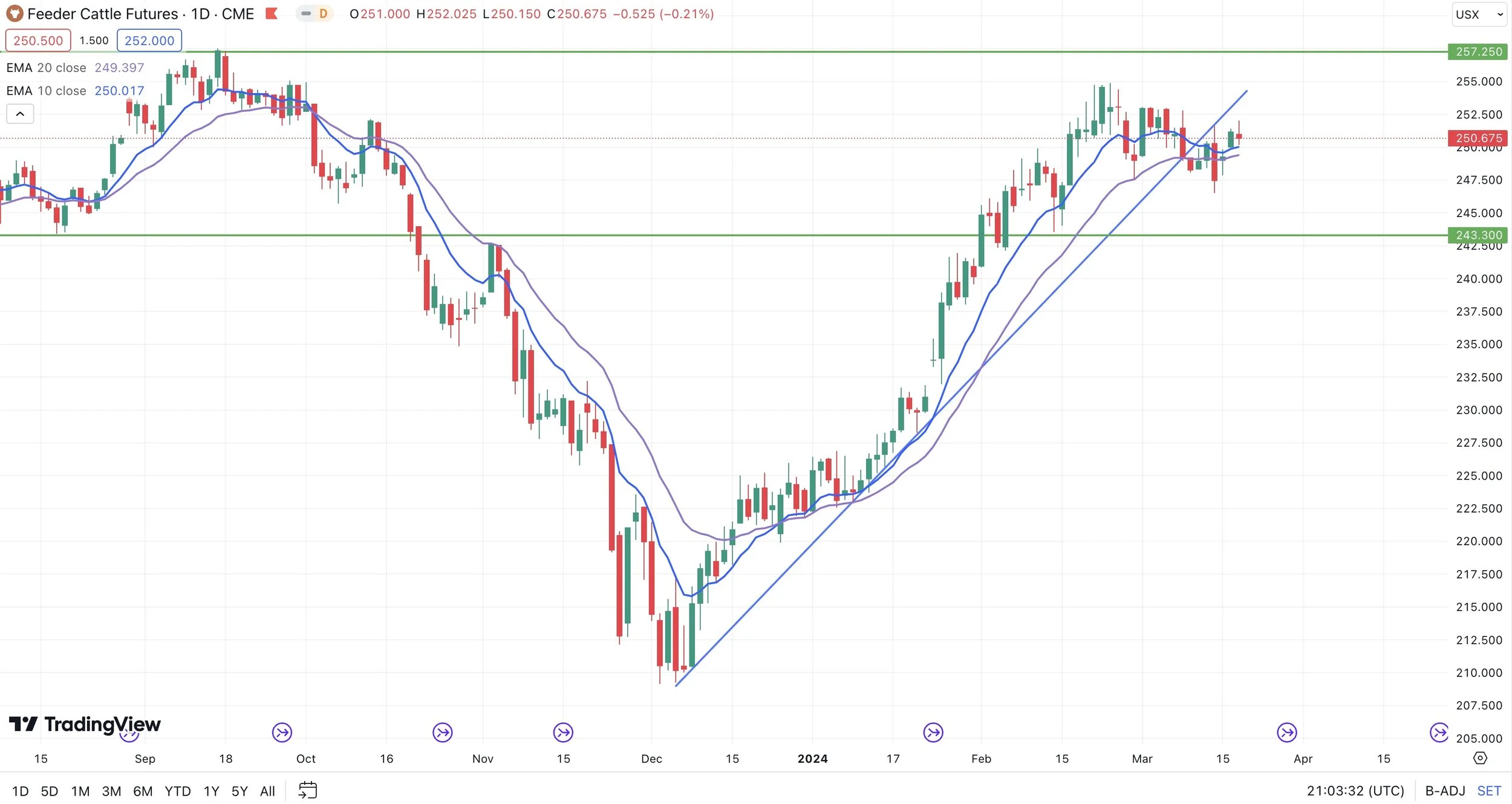Open chart settings gear on the time axis

pyautogui.click(x=1480, y=758)
